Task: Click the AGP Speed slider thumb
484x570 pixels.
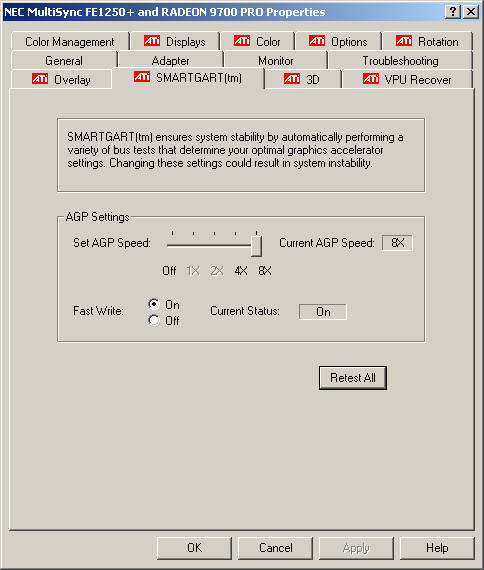Action: click(x=256, y=246)
